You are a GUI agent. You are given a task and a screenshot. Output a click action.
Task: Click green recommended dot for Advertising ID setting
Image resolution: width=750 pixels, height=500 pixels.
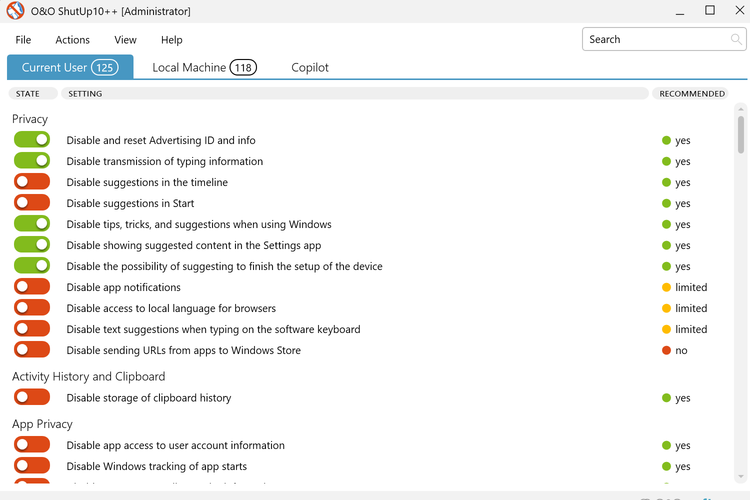coord(666,141)
